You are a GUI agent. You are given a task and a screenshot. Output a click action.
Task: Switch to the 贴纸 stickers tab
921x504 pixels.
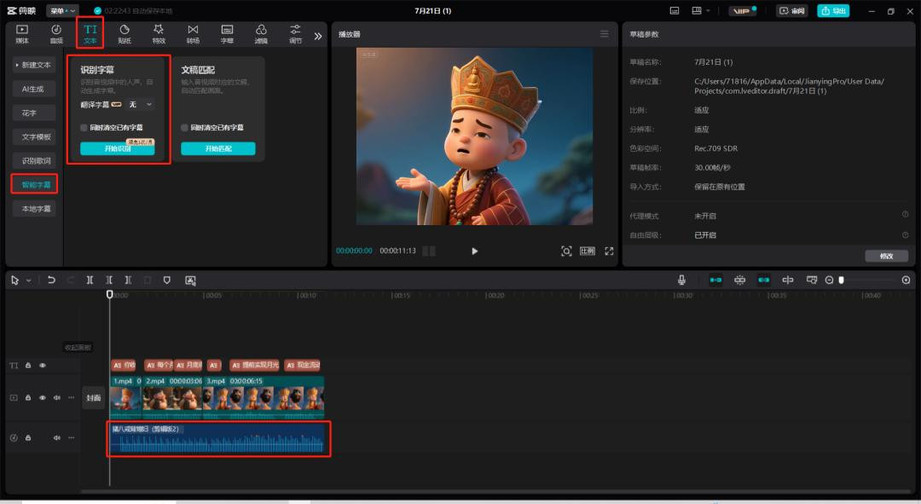point(125,34)
